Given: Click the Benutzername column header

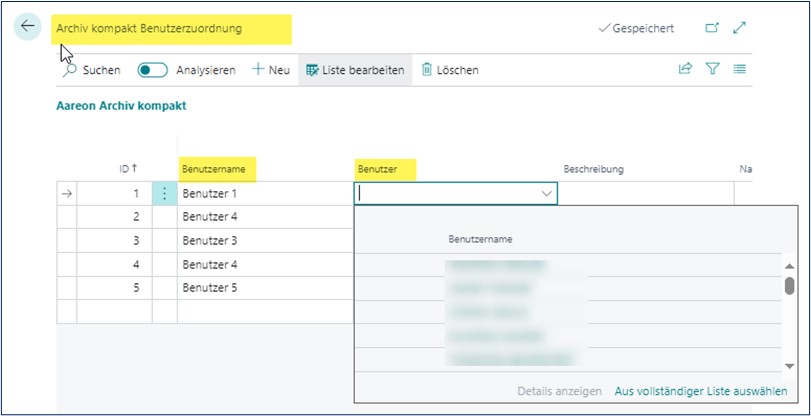Looking at the screenshot, I should point(213,169).
